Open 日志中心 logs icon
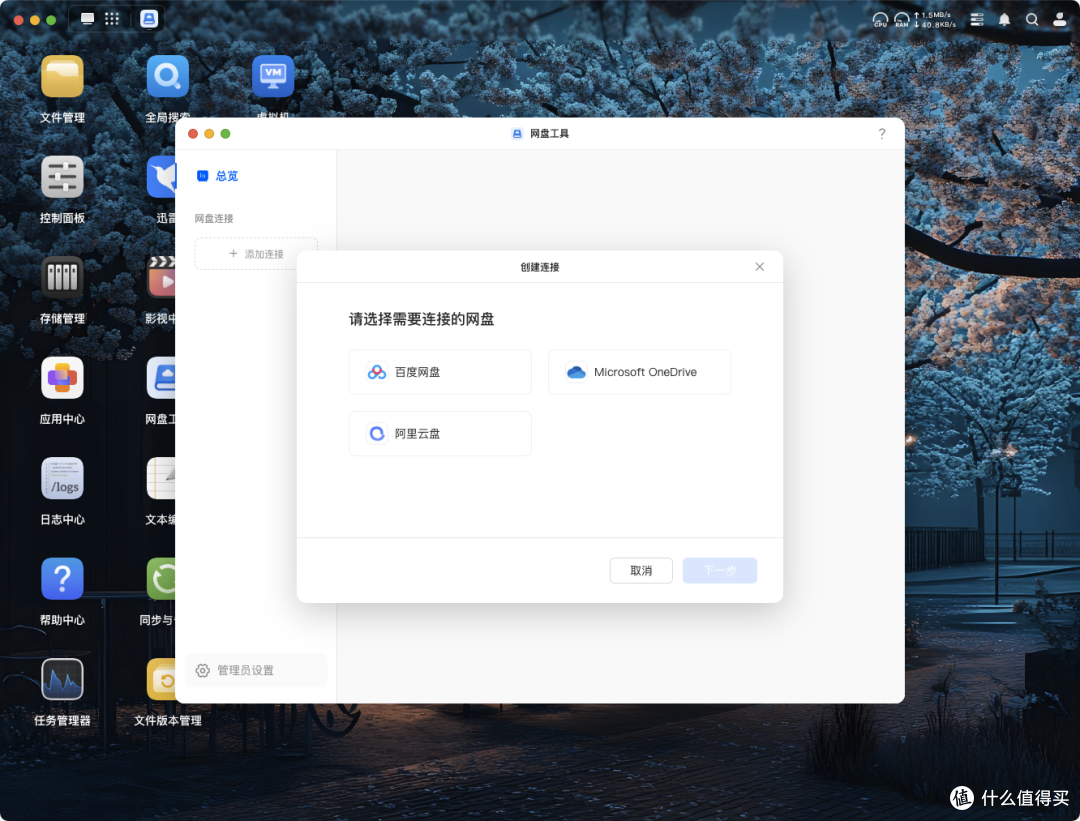 [x=62, y=479]
